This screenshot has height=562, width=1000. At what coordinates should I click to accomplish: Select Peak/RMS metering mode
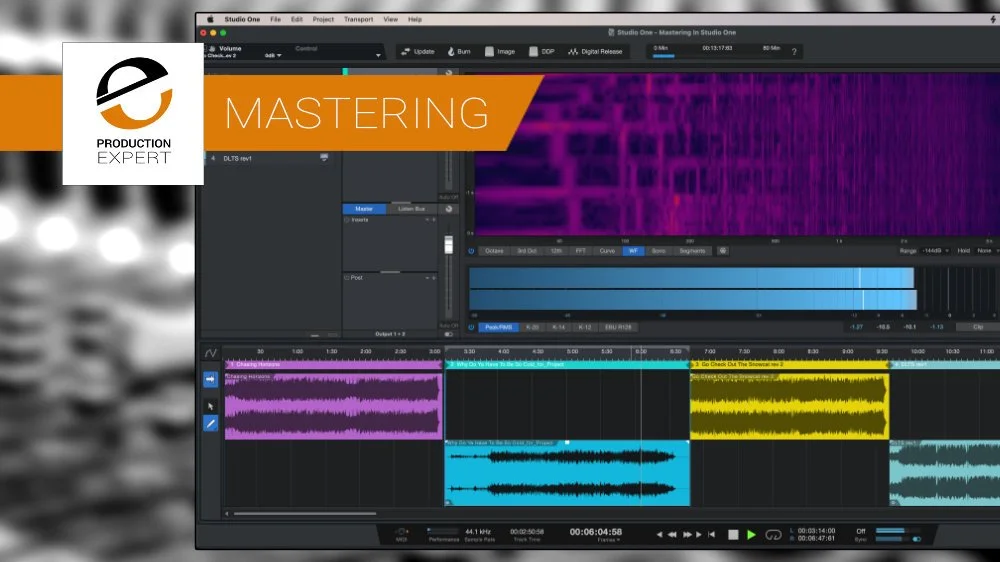click(x=499, y=327)
